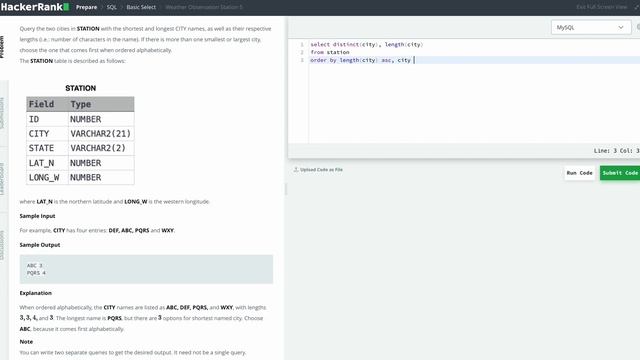Screen dimensions: 640x360
Task: Click the 'STATION' table title
Action: 80,88
